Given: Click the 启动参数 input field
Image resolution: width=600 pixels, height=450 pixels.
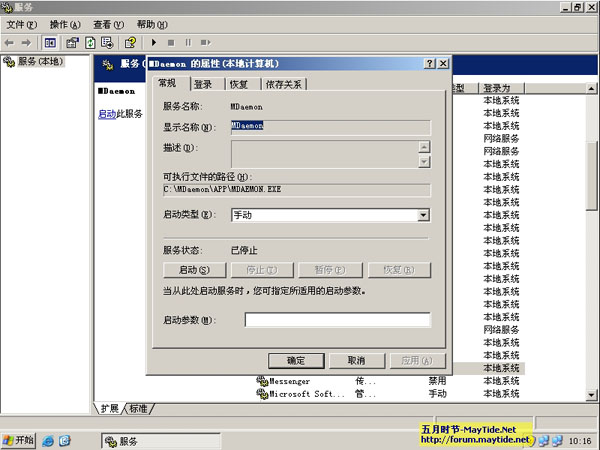Looking at the screenshot, I should pyautogui.click(x=337, y=320).
